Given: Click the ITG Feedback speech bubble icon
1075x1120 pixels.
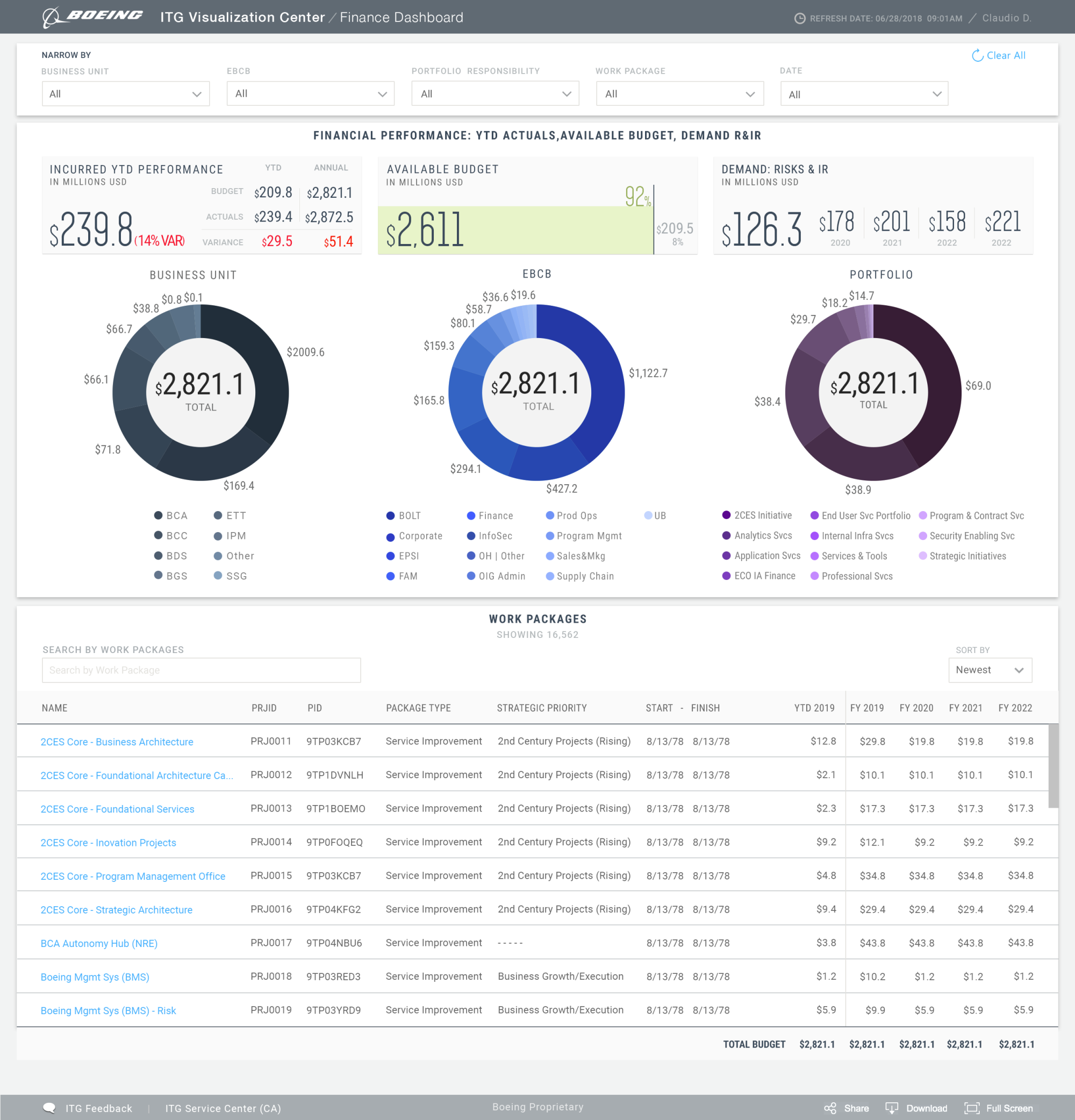Looking at the screenshot, I should [50, 1108].
